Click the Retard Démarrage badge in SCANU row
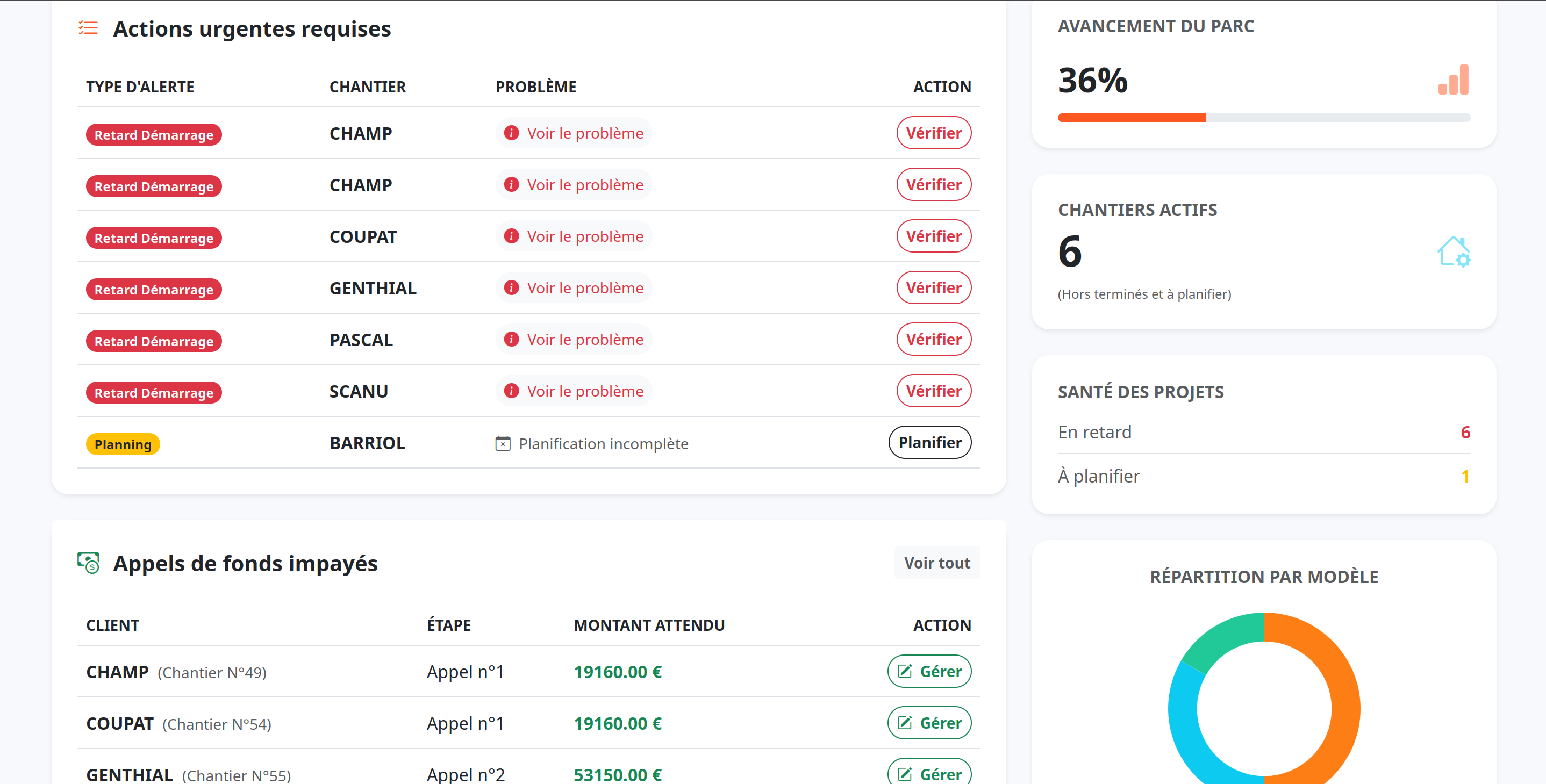1546x784 pixels. 154,393
